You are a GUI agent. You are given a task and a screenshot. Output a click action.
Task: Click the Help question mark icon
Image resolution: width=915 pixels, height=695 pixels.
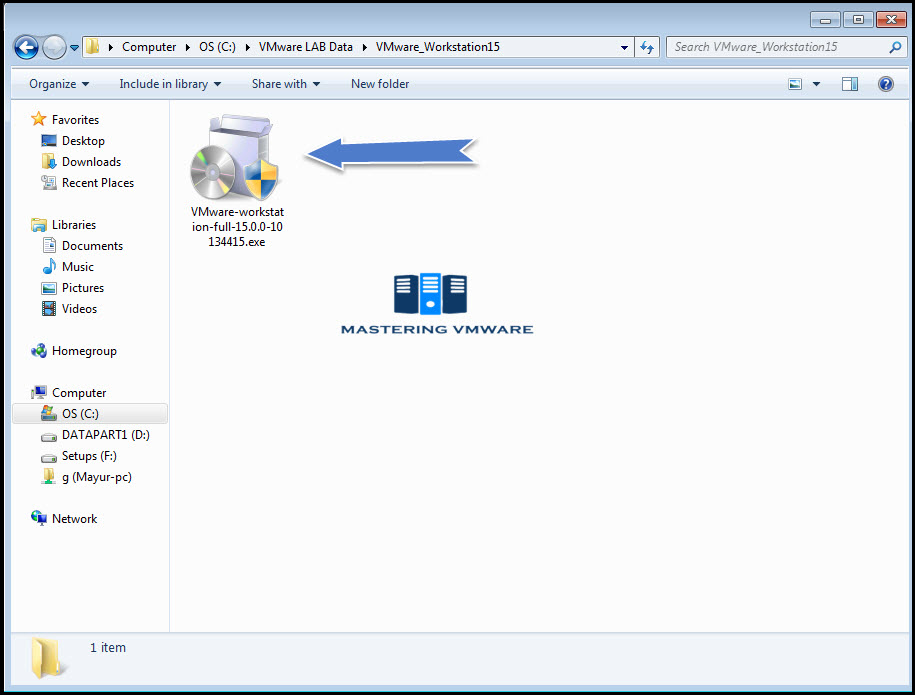coord(885,84)
